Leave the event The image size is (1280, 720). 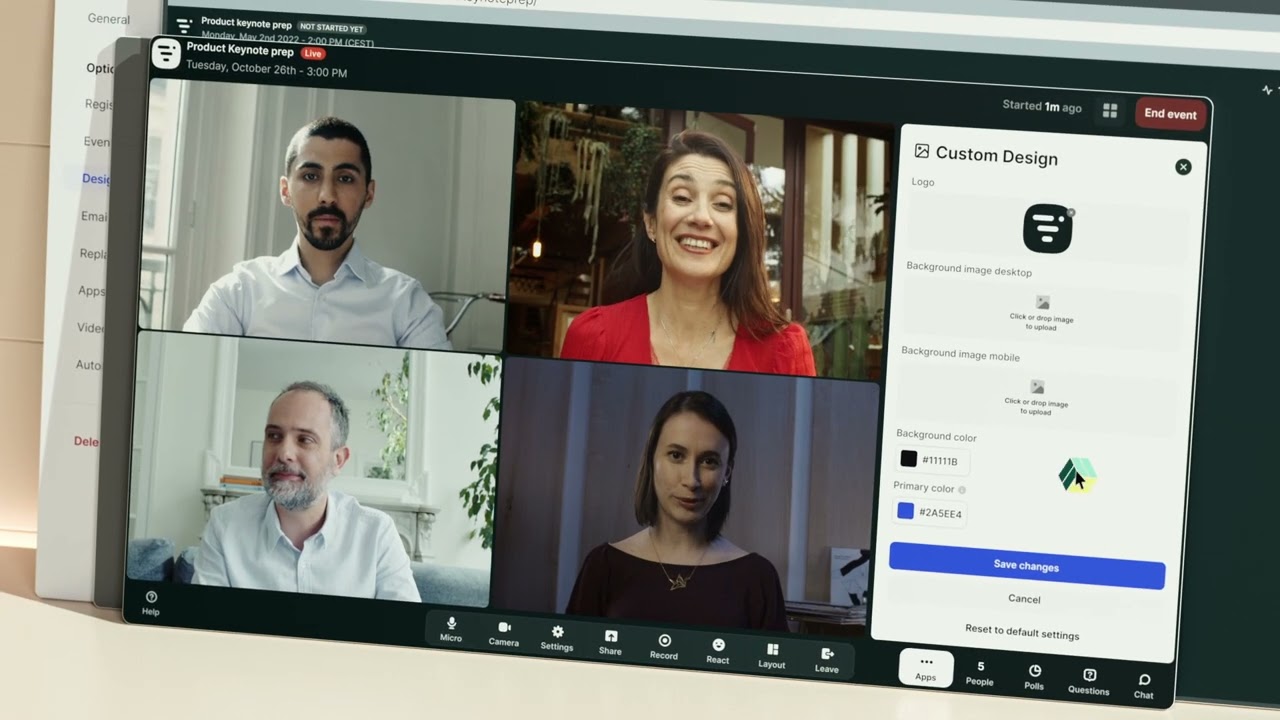coord(827,660)
